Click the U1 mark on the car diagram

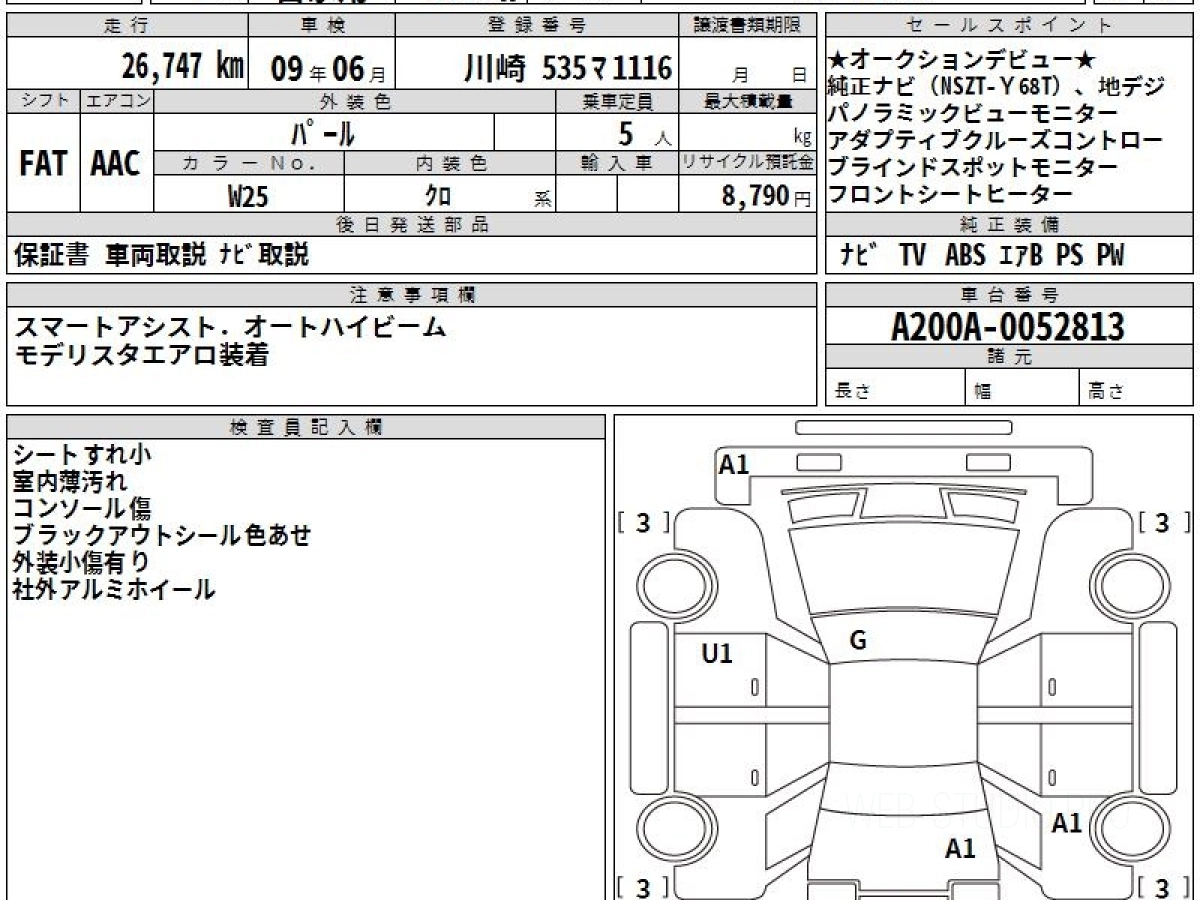pyautogui.click(x=717, y=654)
